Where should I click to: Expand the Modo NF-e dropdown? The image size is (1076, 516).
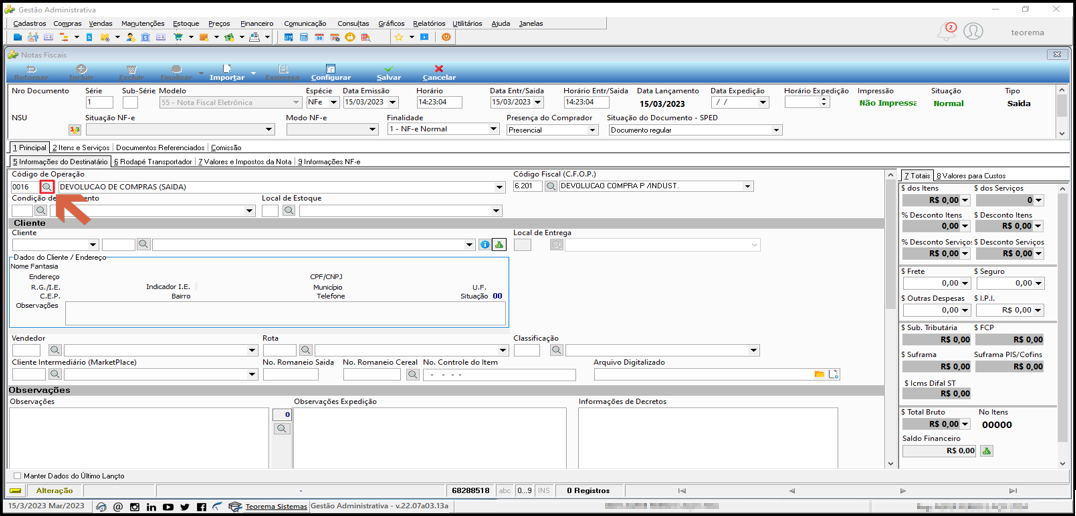pyautogui.click(x=373, y=130)
